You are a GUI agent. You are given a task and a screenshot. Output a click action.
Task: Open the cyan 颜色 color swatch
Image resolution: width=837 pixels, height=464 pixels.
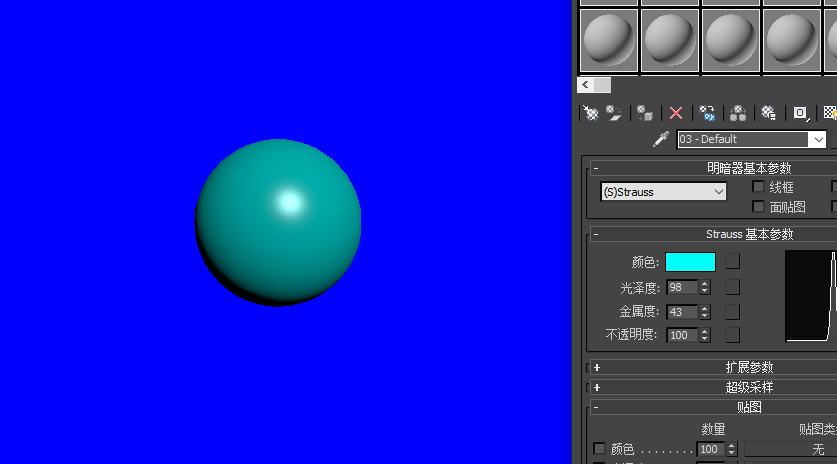690,262
